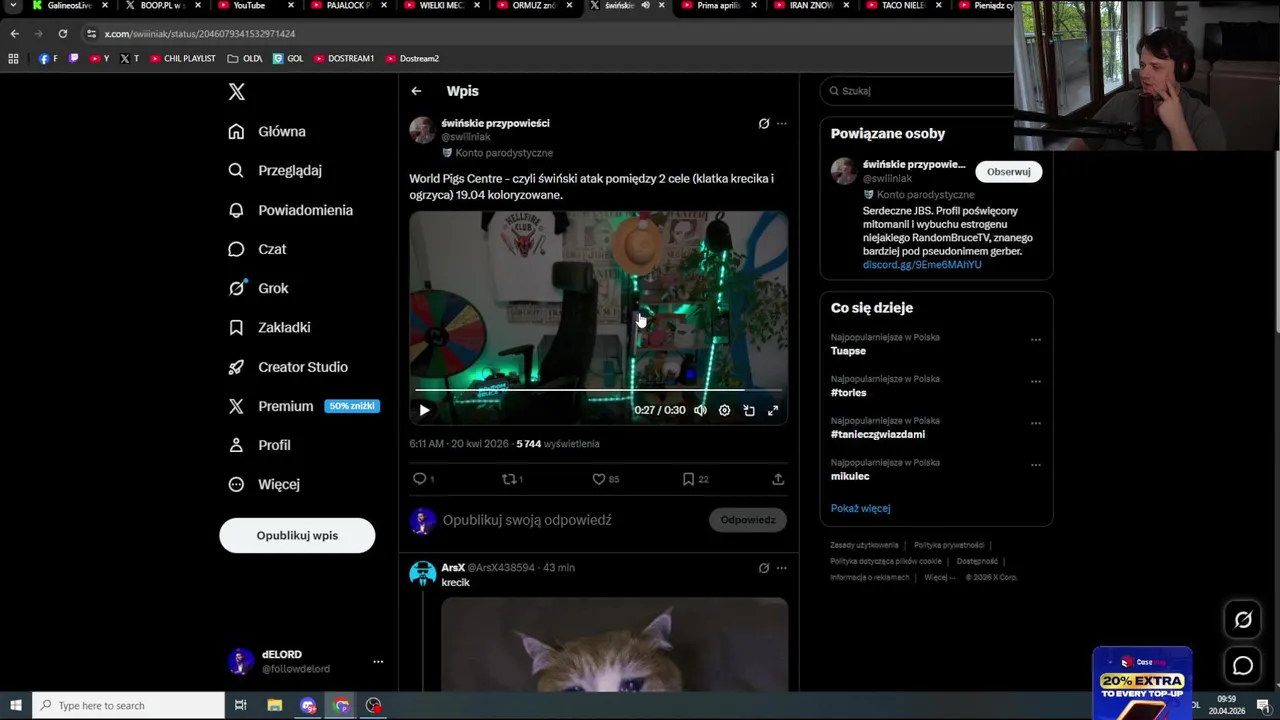Bookmark the main post
The image size is (1280, 720).
688,479
